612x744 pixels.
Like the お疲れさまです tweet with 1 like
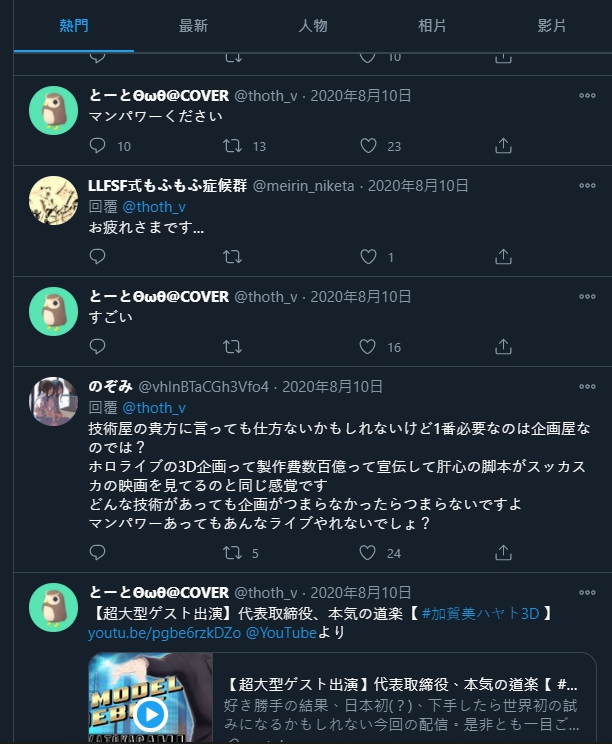pos(368,257)
